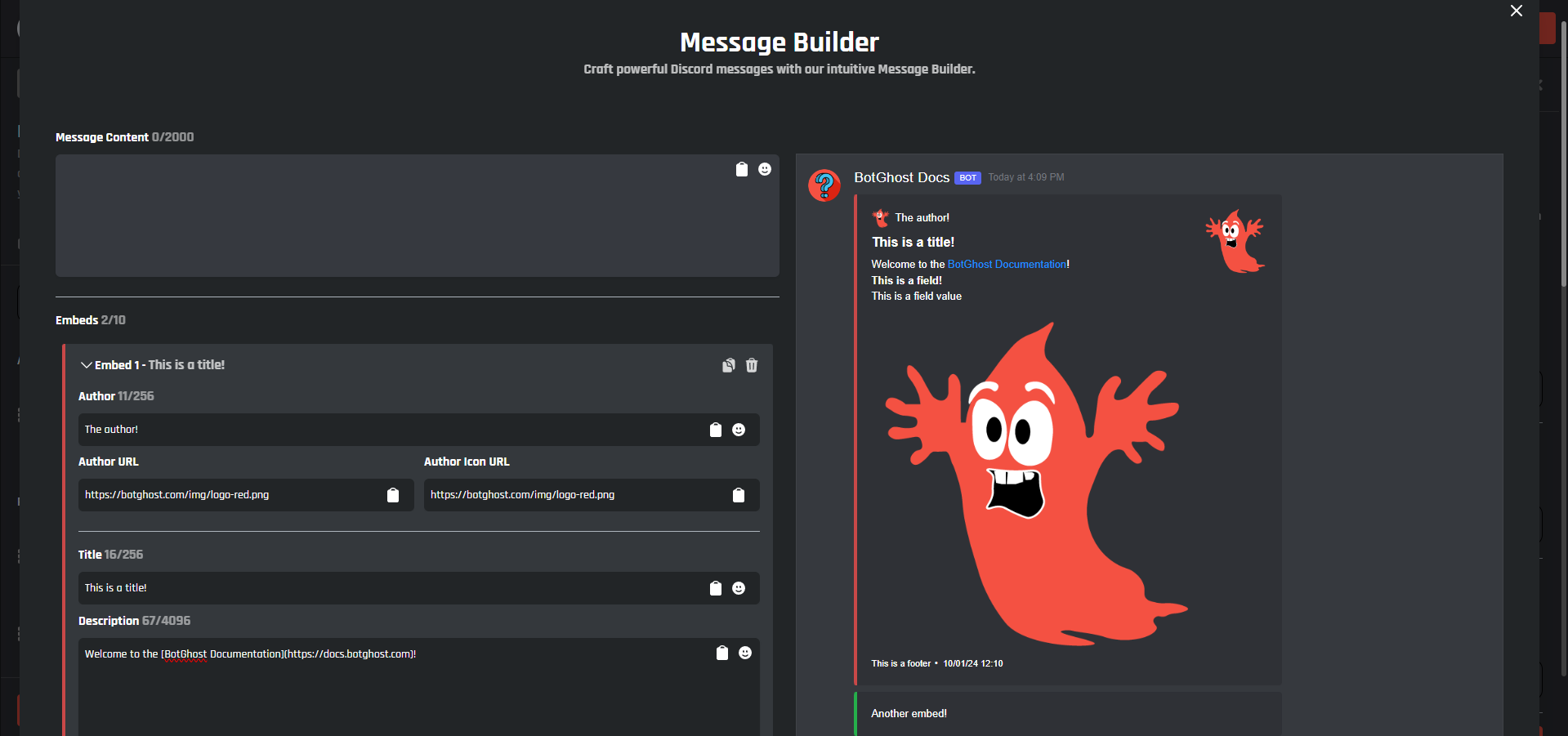This screenshot has height=736, width=1568.
Task: Duplicate Embed 1 using the copy icon
Action: tap(729, 365)
